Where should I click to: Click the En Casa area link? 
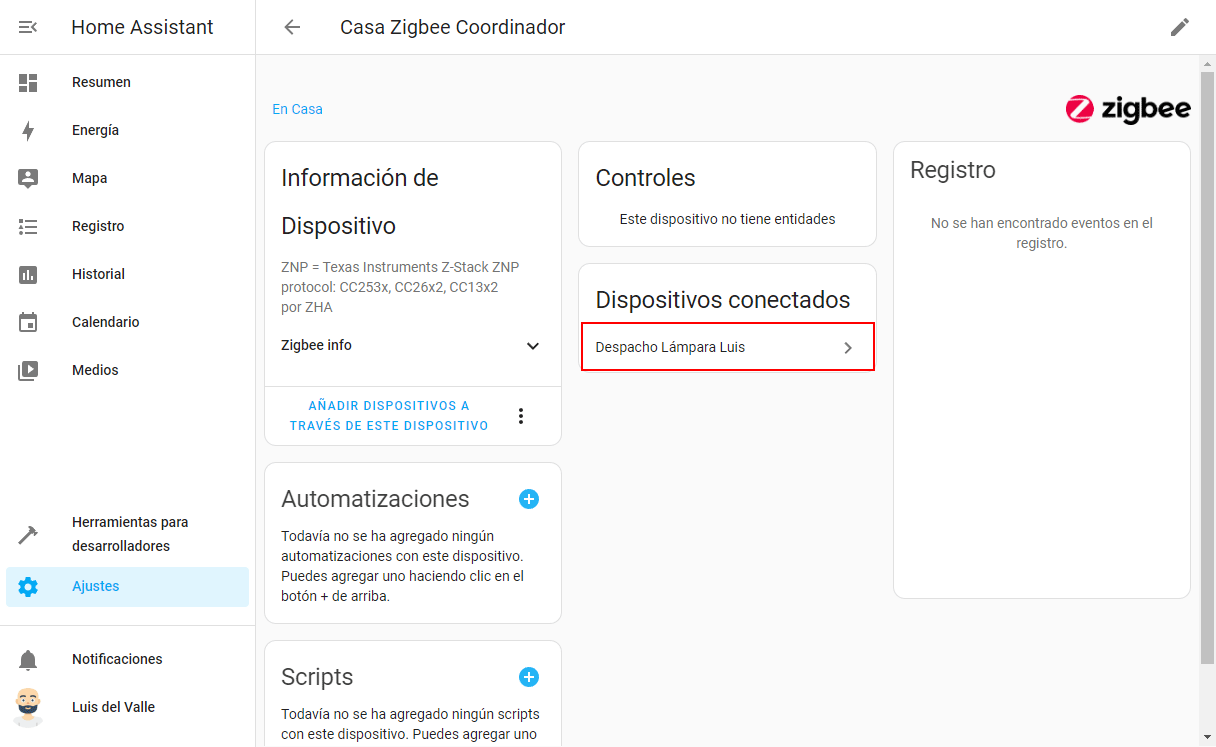tap(297, 109)
